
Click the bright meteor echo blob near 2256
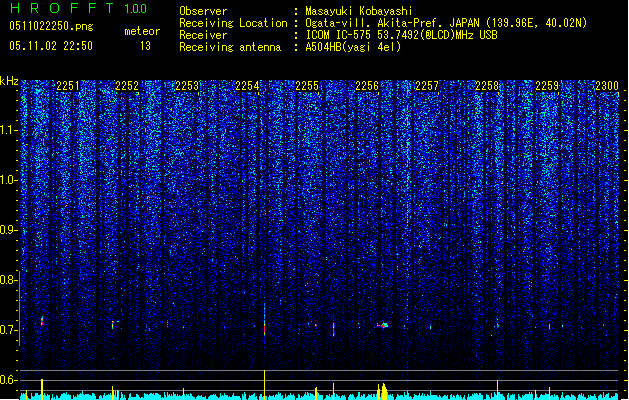click(x=384, y=325)
